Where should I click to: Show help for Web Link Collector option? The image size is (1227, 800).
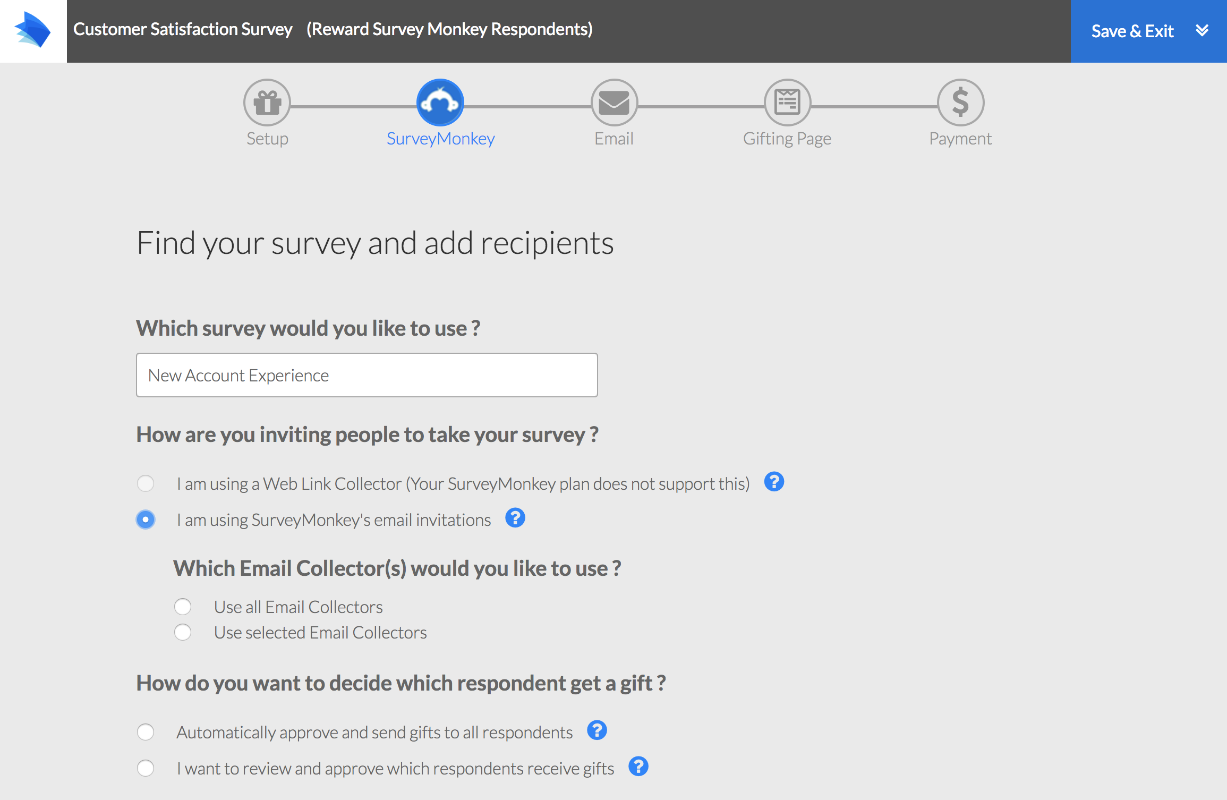pyautogui.click(x=774, y=482)
